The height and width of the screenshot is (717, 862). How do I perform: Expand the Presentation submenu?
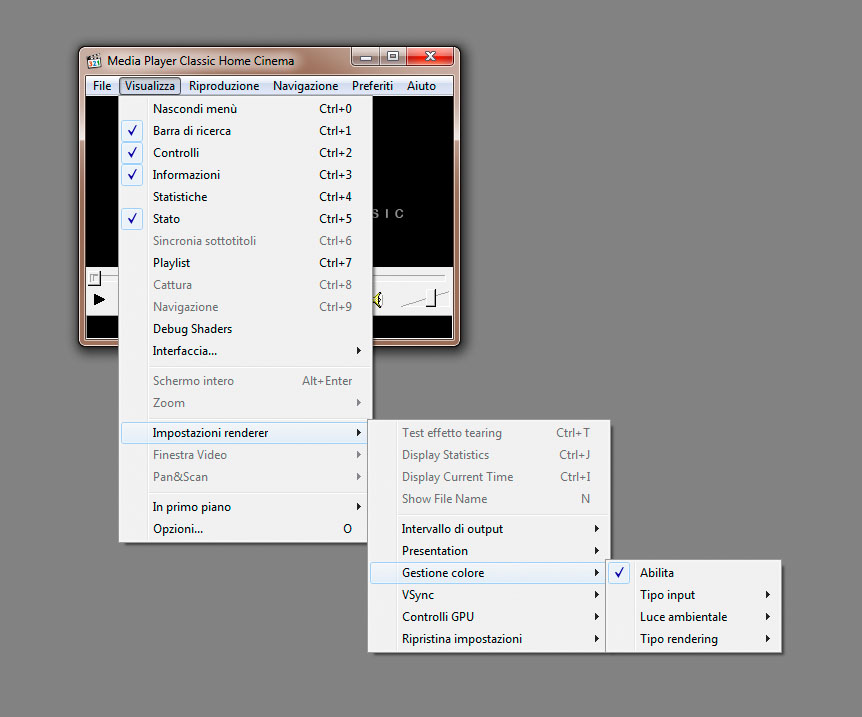pos(489,551)
